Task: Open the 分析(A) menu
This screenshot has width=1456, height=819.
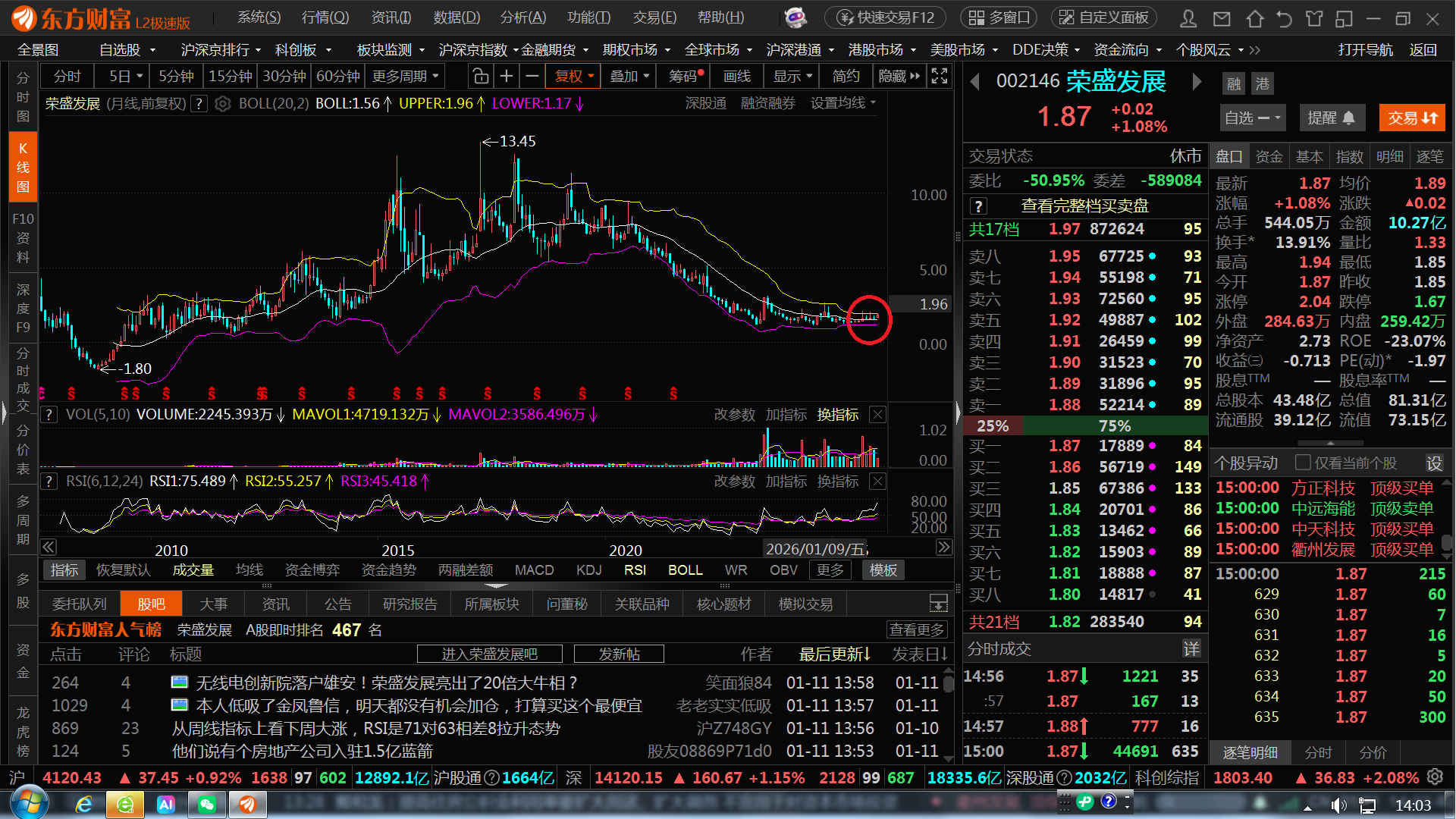Action: tap(522, 17)
